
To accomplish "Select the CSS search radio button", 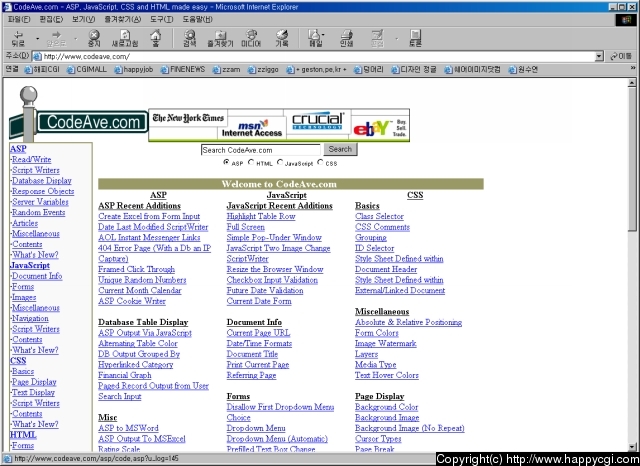I will tap(320, 162).
